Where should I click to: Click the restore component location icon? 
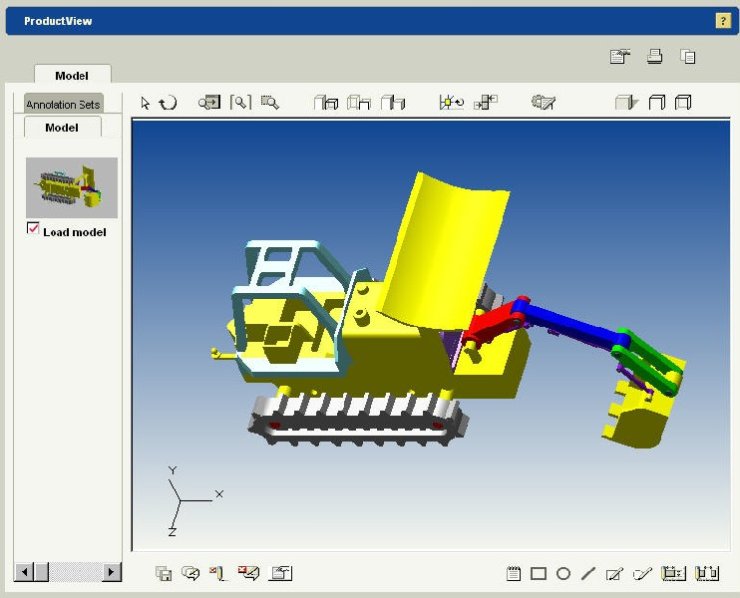click(486, 102)
